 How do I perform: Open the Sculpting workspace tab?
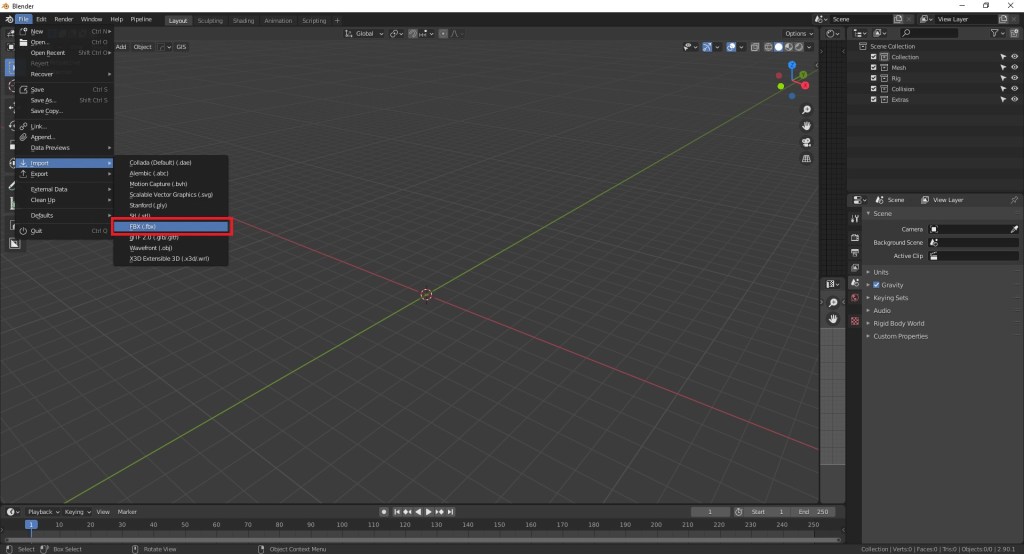point(210,20)
